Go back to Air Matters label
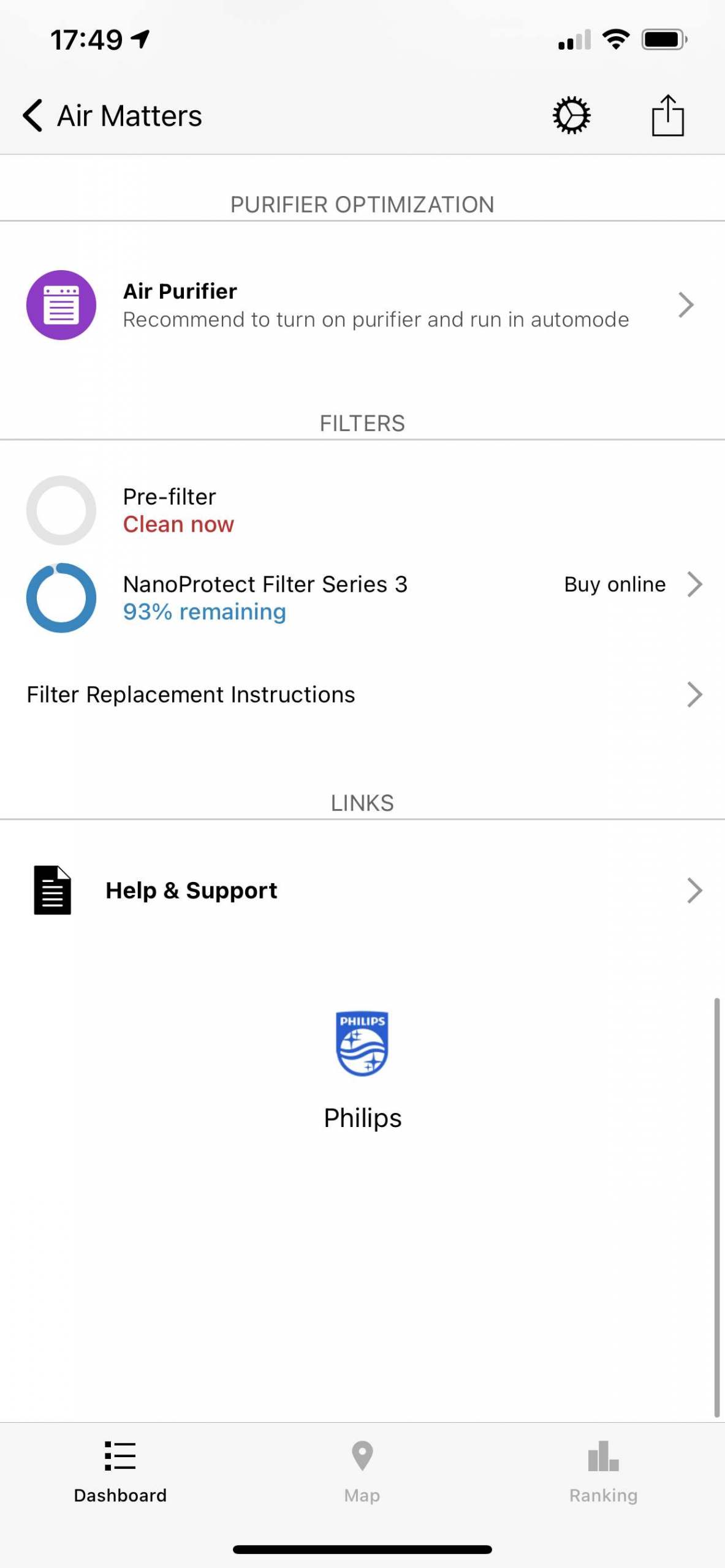The image size is (725, 1568). (129, 116)
